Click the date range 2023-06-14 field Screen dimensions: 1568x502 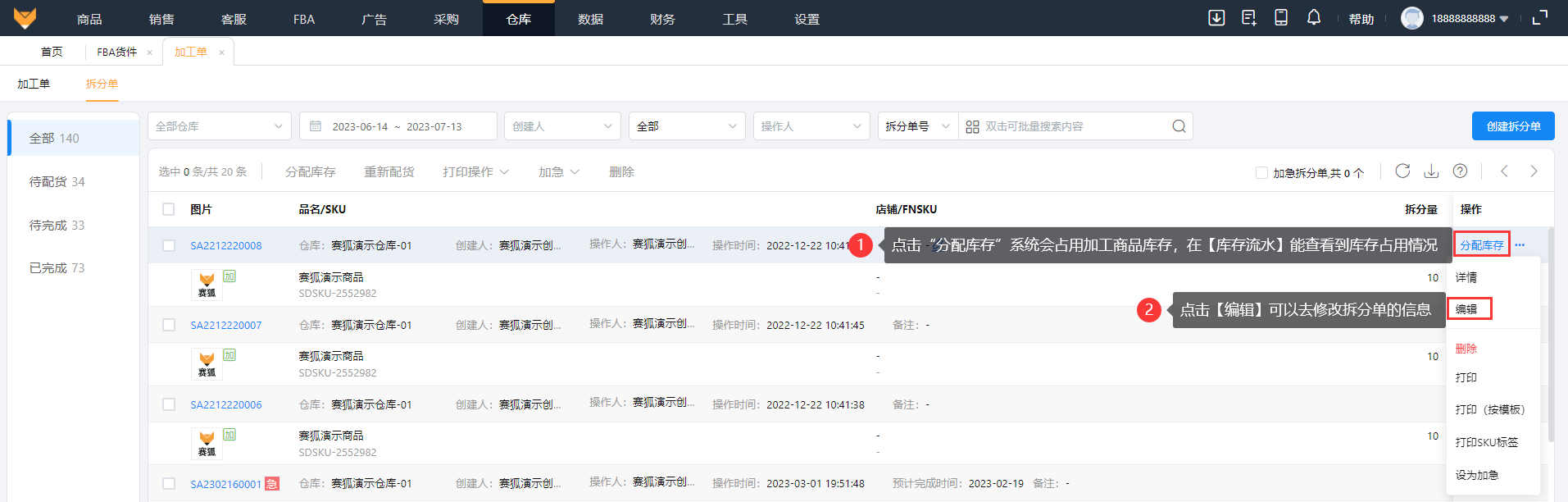pyautogui.click(x=398, y=126)
